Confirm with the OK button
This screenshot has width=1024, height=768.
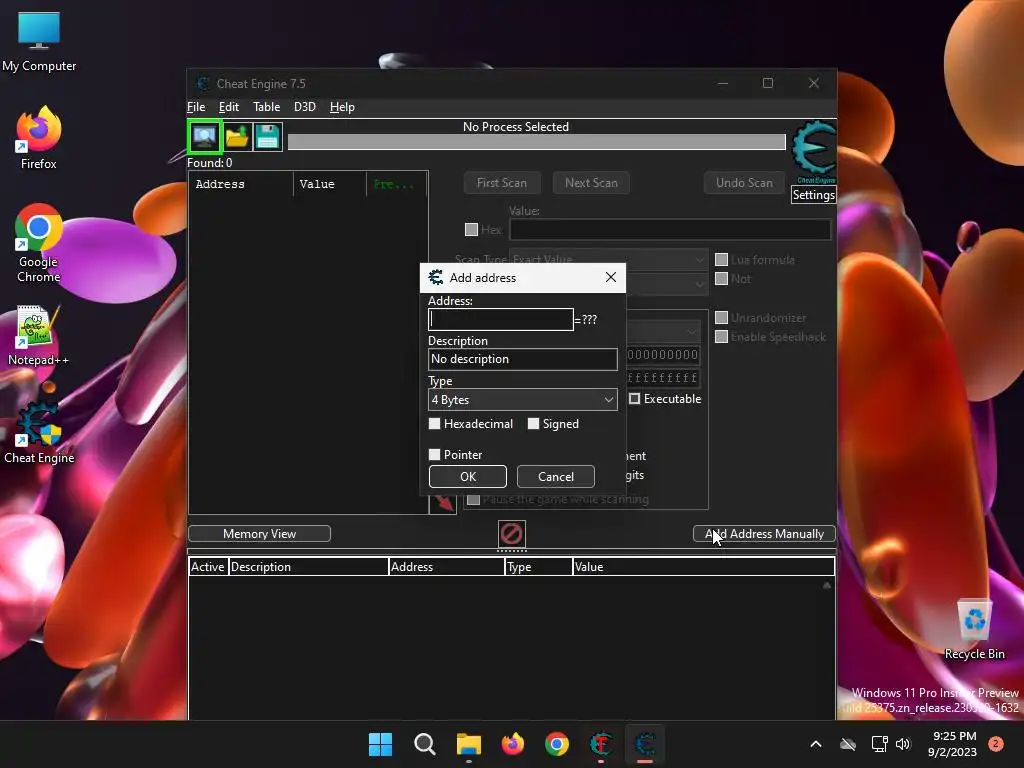point(468,477)
